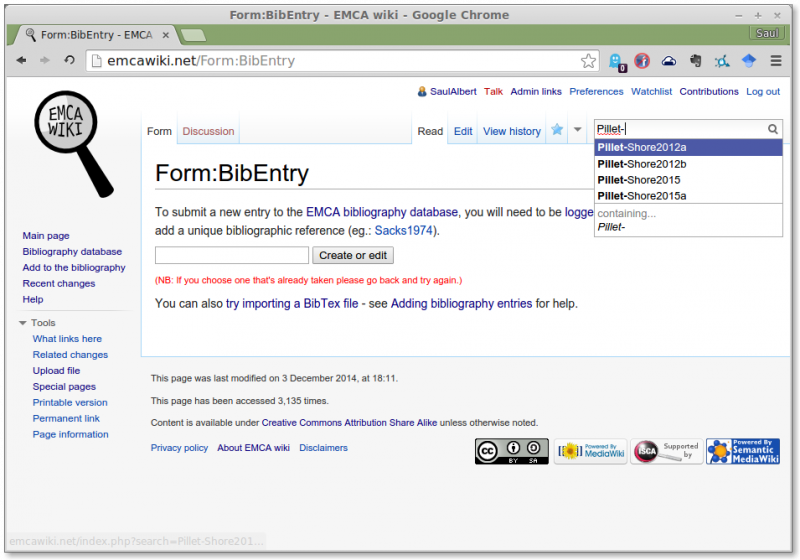Open Recent changes in sidebar
Image resolution: width=800 pixels, height=560 pixels.
(59, 283)
